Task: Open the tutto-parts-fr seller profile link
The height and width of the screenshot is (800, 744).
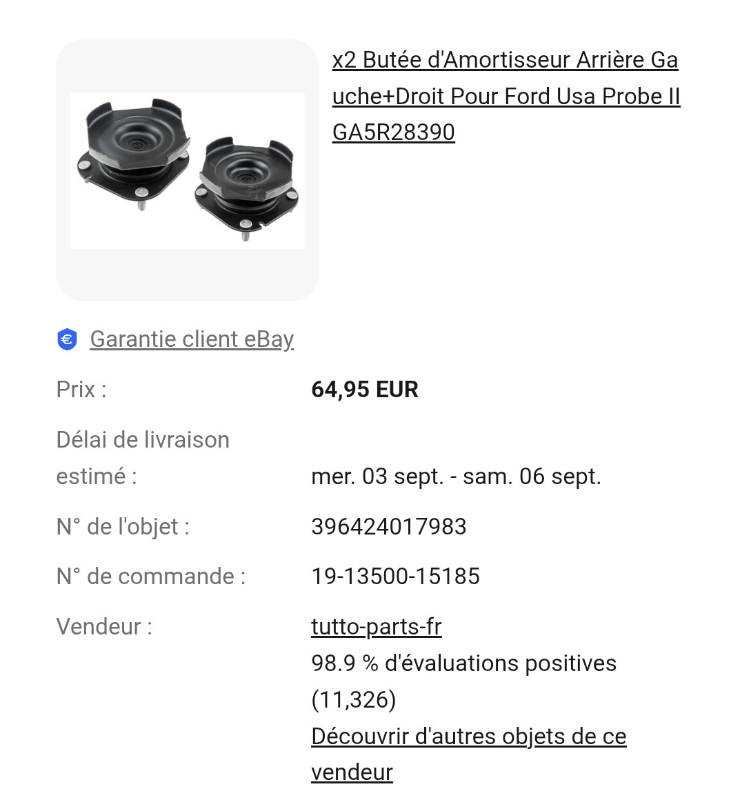Action: coord(376,627)
